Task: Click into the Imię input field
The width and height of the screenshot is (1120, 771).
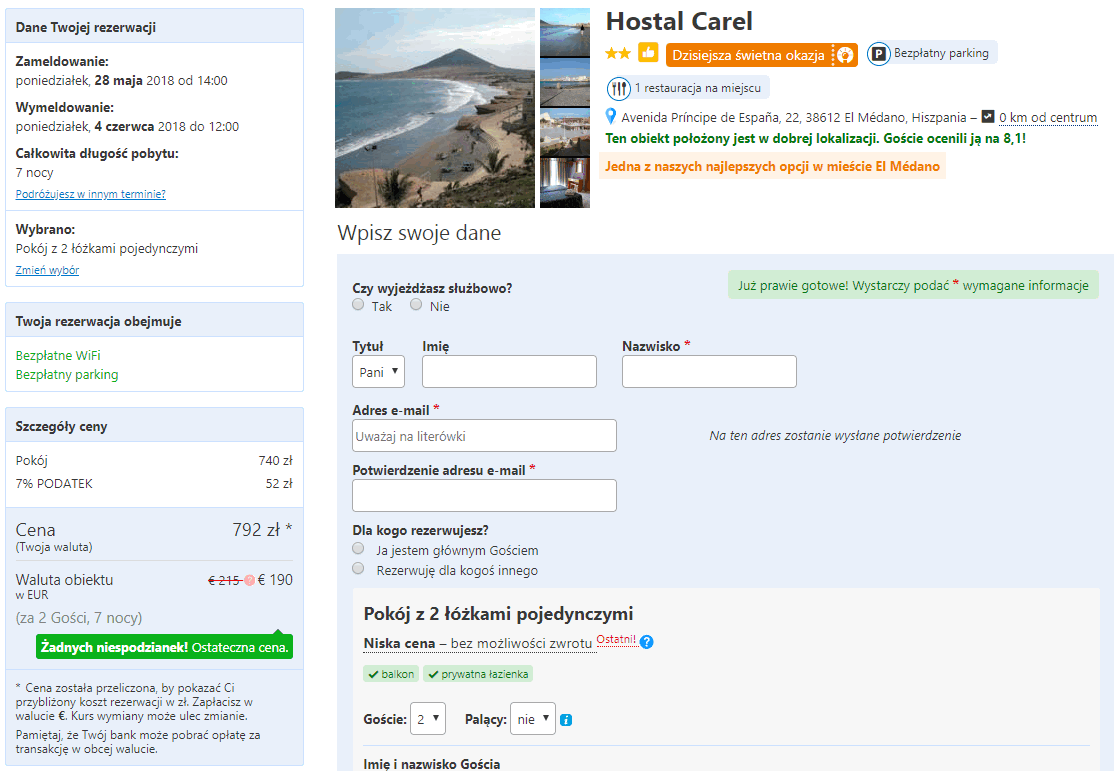Action: (509, 372)
